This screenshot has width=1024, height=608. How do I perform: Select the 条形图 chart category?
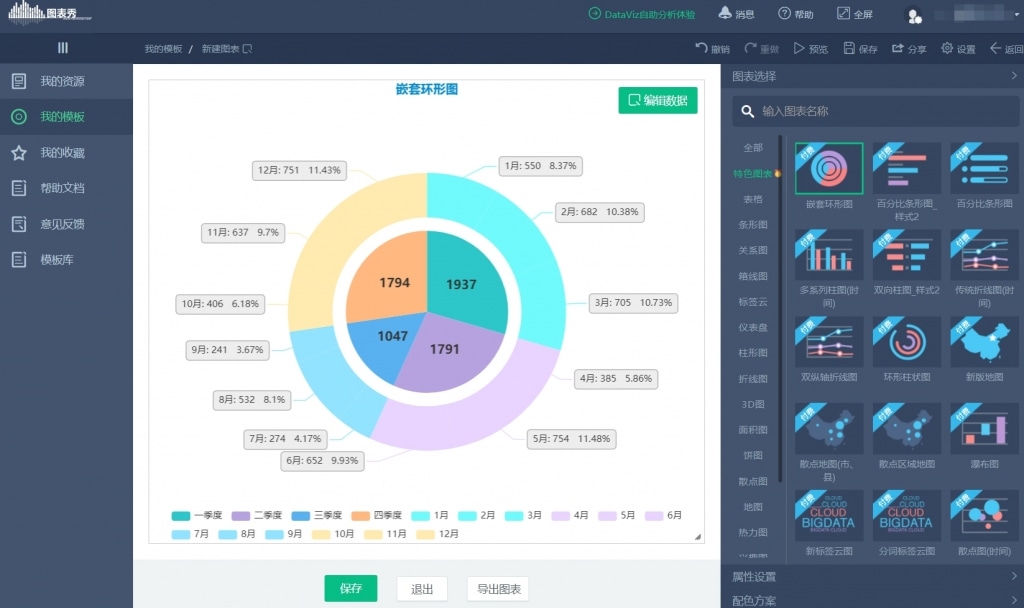pos(752,225)
